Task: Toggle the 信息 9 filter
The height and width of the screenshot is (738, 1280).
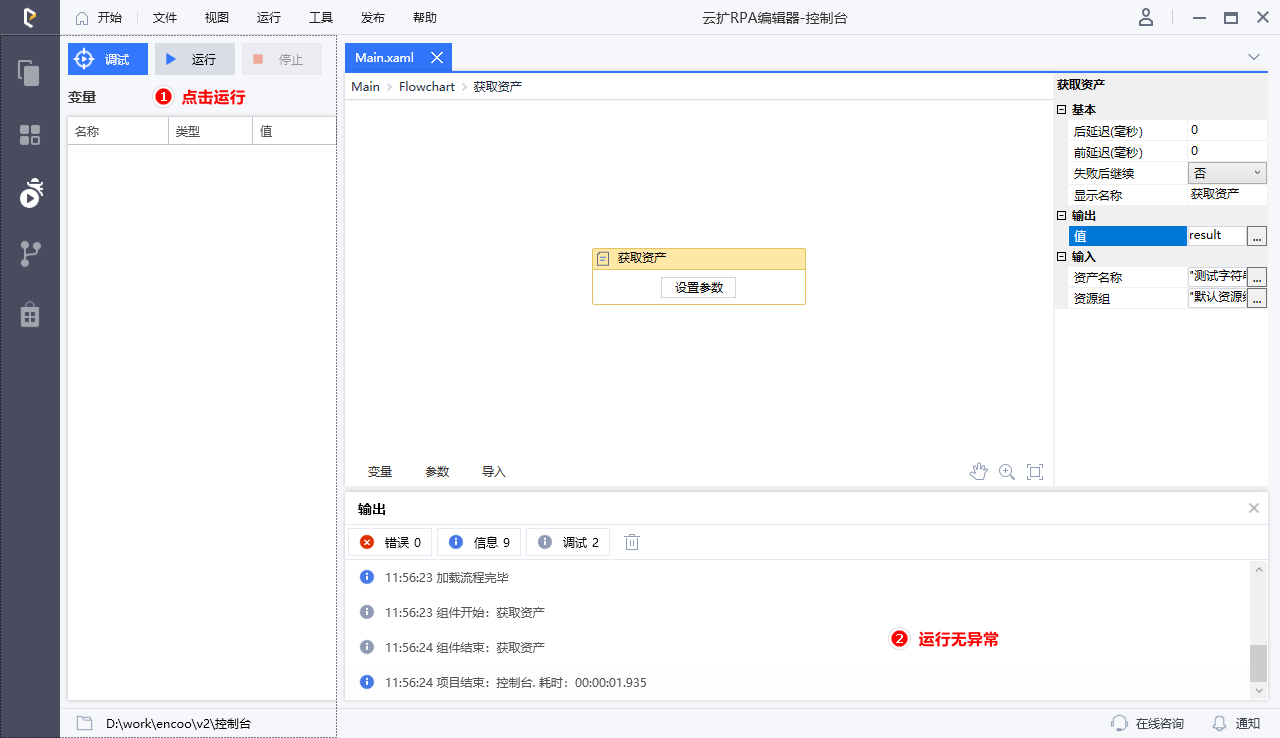Action: [x=479, y=542]
